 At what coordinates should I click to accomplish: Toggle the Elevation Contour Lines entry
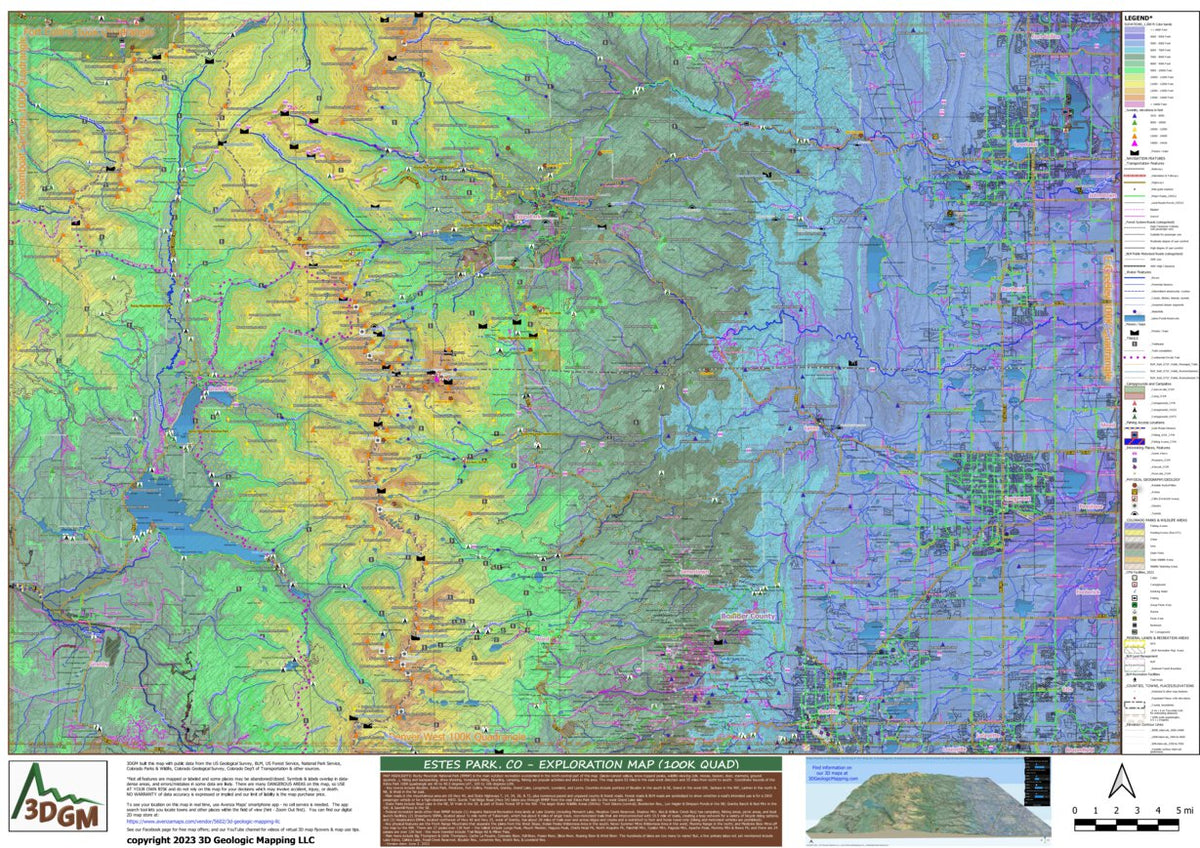(x=1144, y=725)
